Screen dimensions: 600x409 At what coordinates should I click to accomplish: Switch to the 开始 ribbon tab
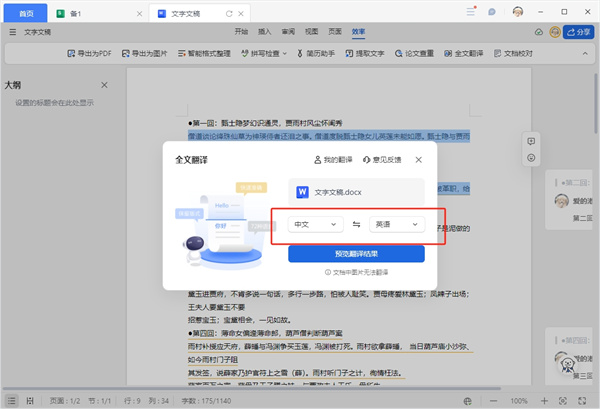tap(241, 31)
